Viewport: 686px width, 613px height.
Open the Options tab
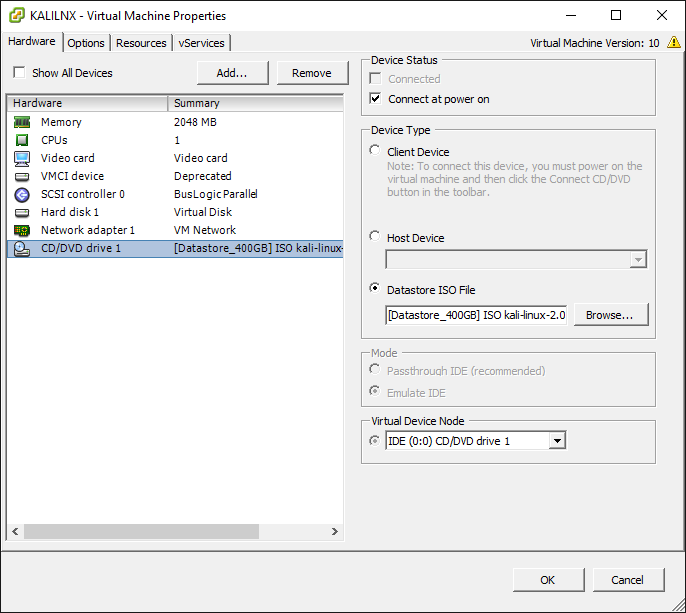(86, 43)
